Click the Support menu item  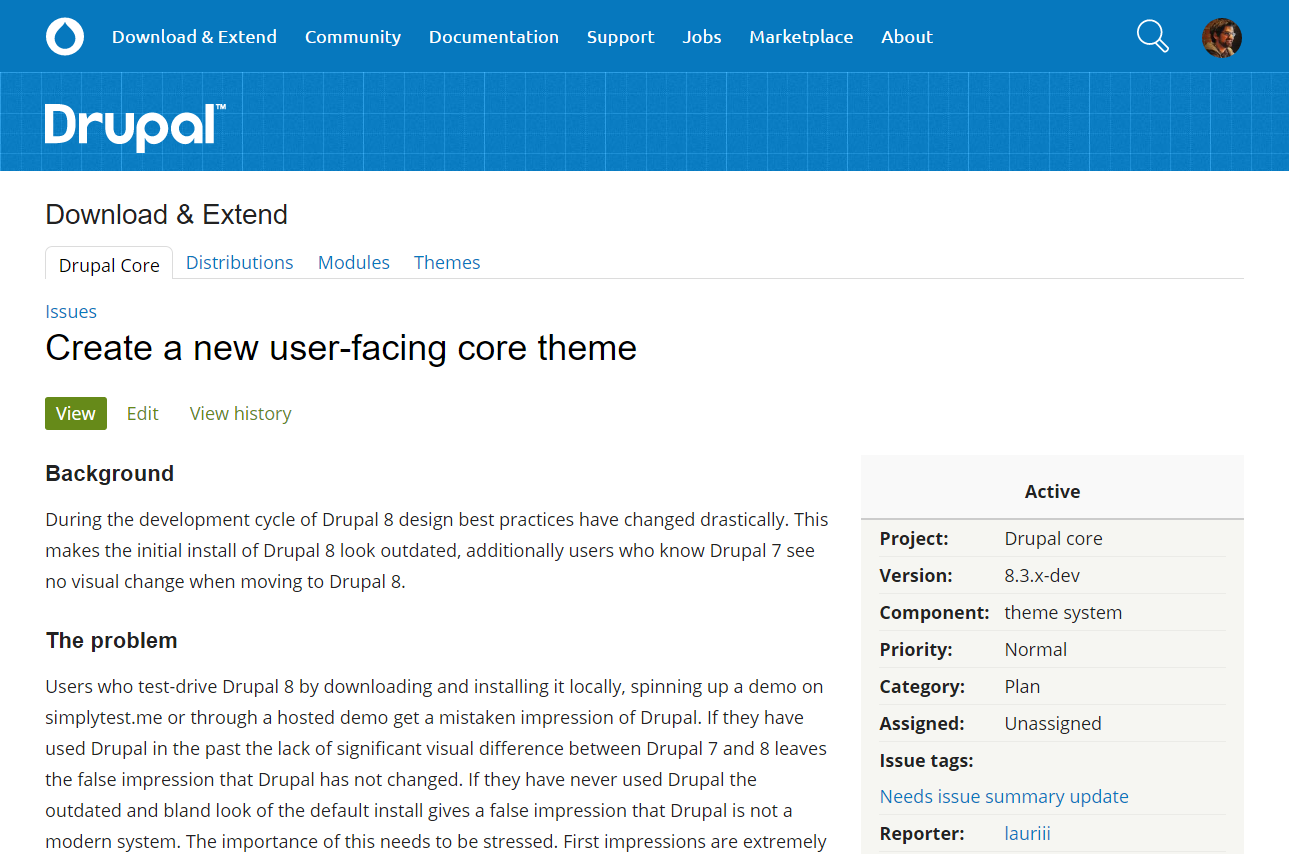coord(620,36)
